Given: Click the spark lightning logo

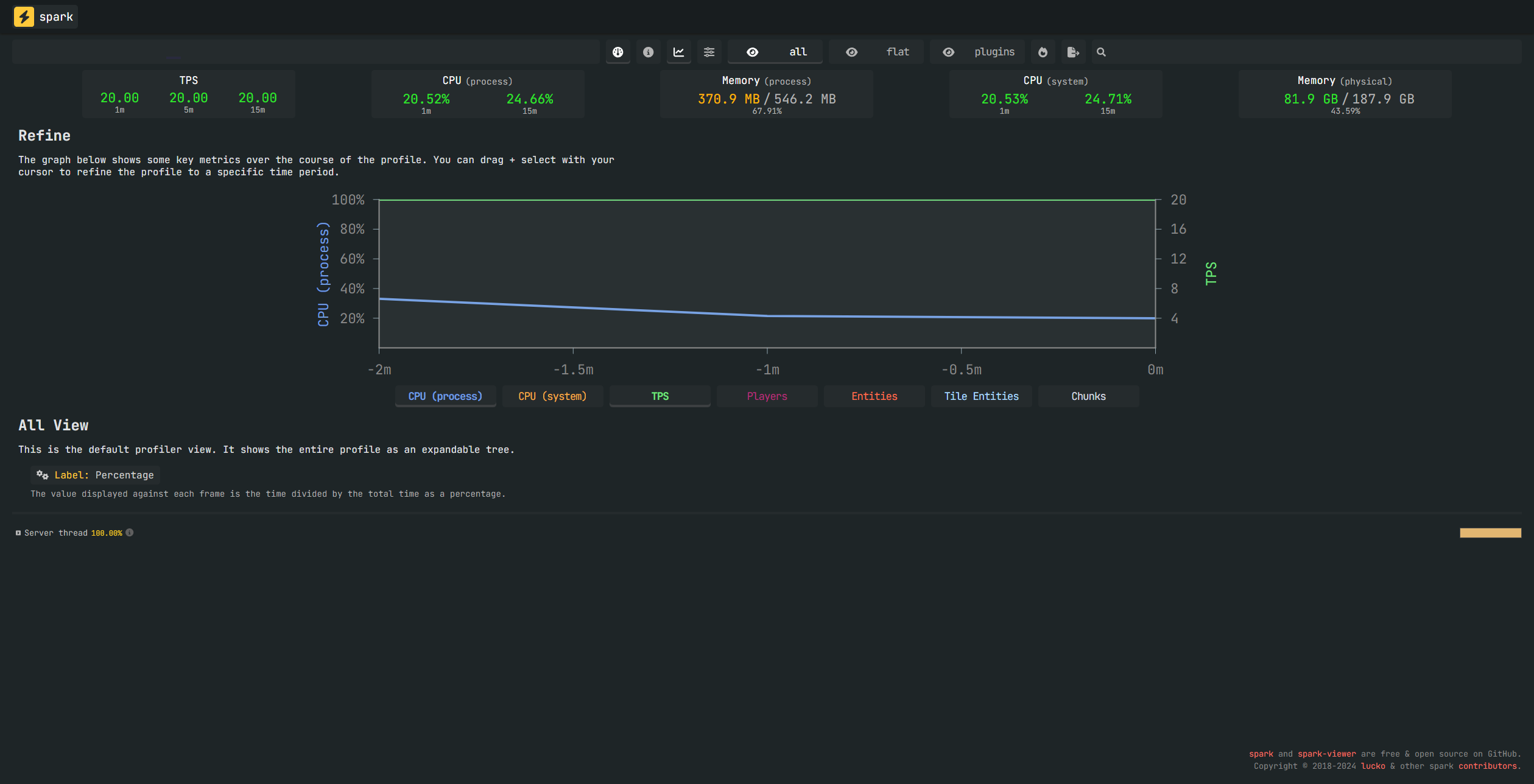Looking at the screenshot, I should pos(24,16).
